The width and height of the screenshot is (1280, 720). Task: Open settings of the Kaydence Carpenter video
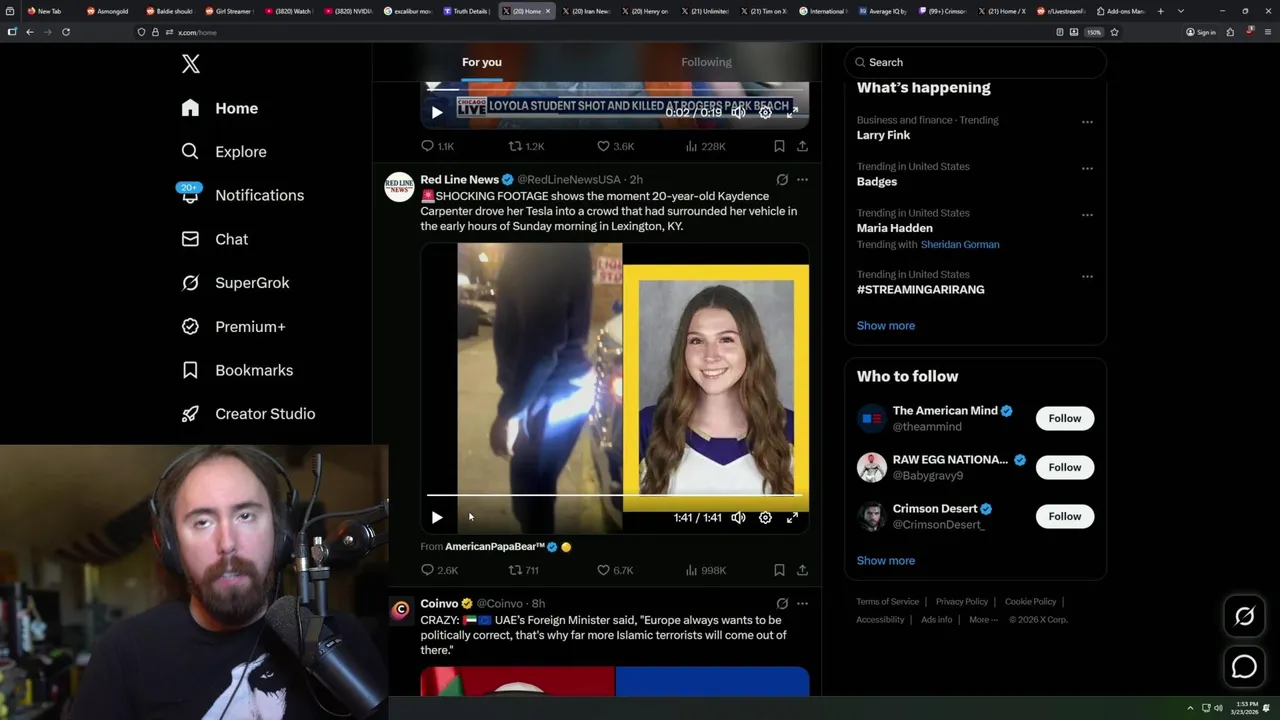pos(765,517)
